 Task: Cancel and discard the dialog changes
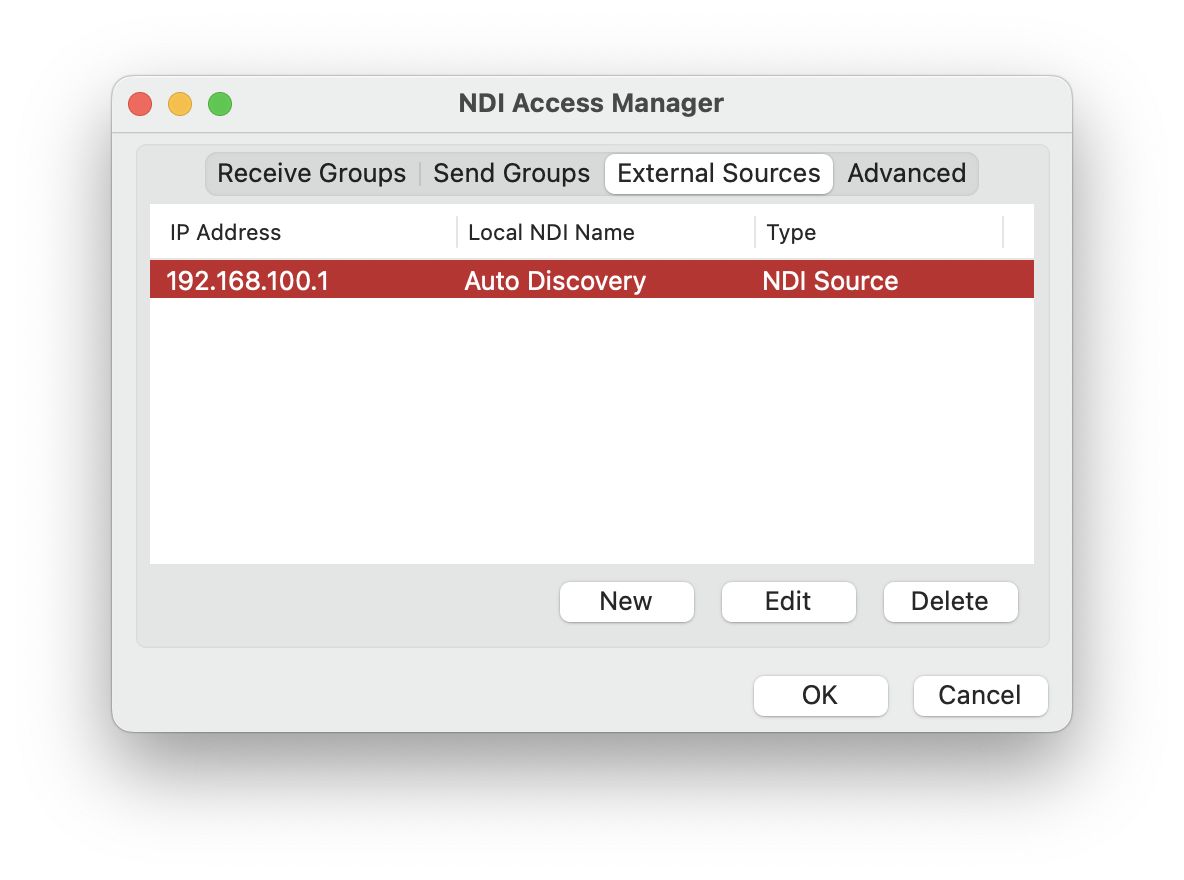[x=979, y=695]
